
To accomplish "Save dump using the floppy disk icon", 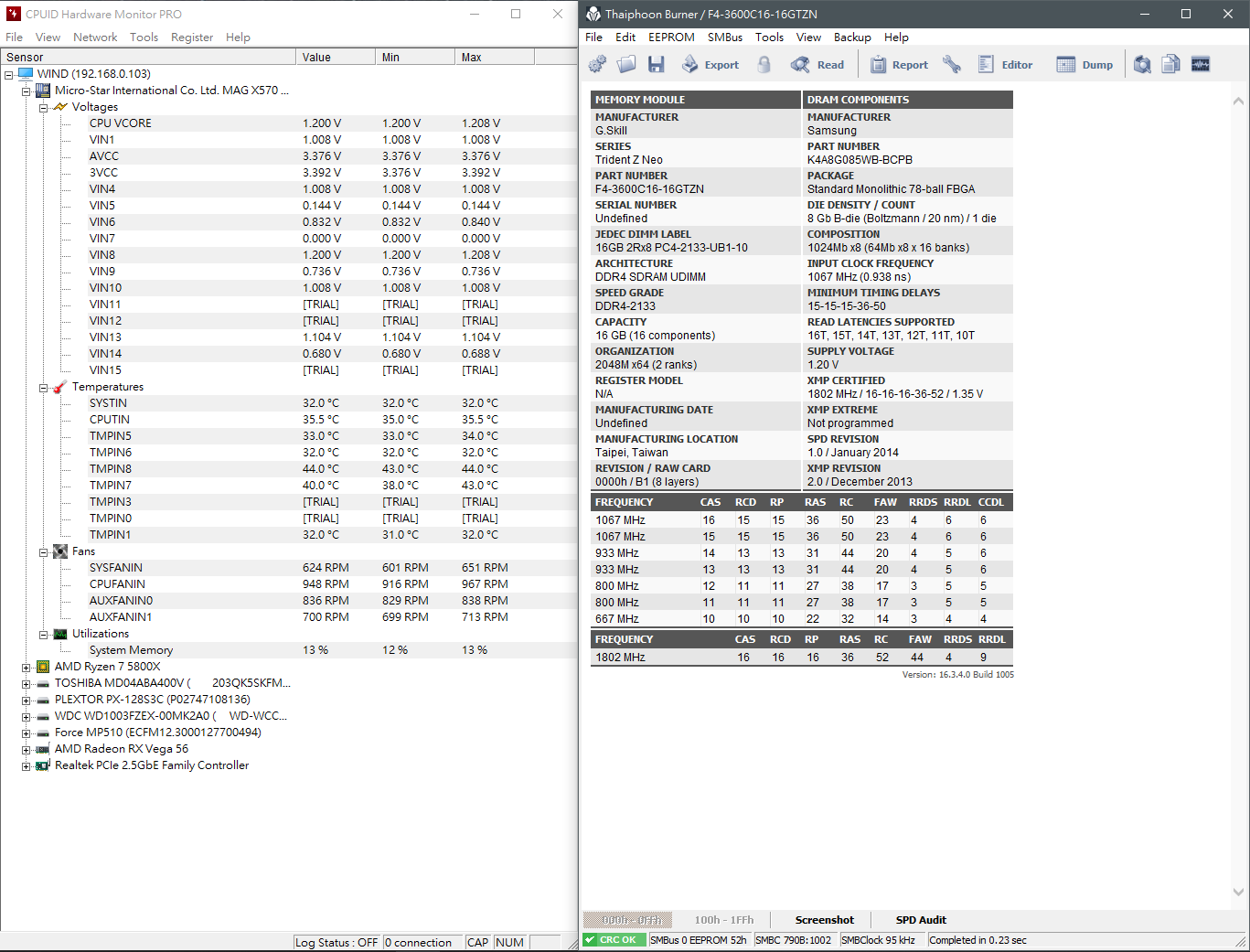I will click(656, 64).
